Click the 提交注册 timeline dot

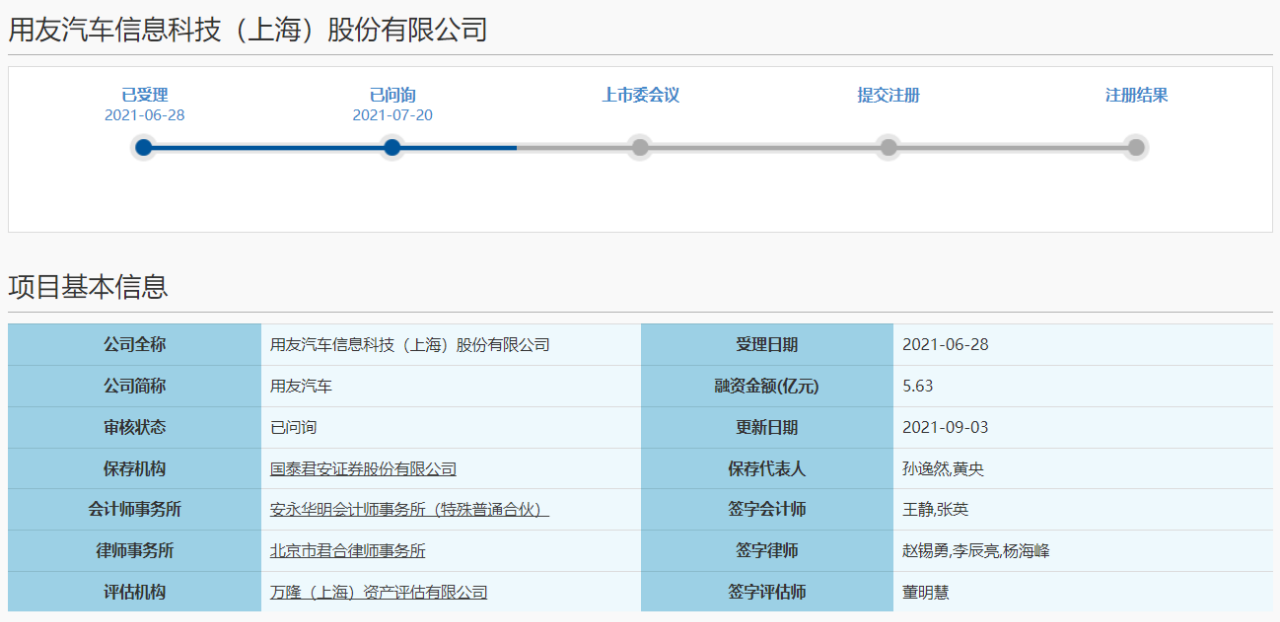pos(888,148)
